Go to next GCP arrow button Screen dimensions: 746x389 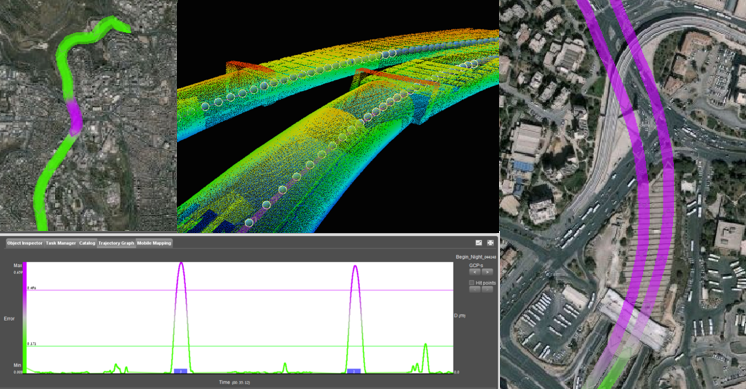[487, 272]
